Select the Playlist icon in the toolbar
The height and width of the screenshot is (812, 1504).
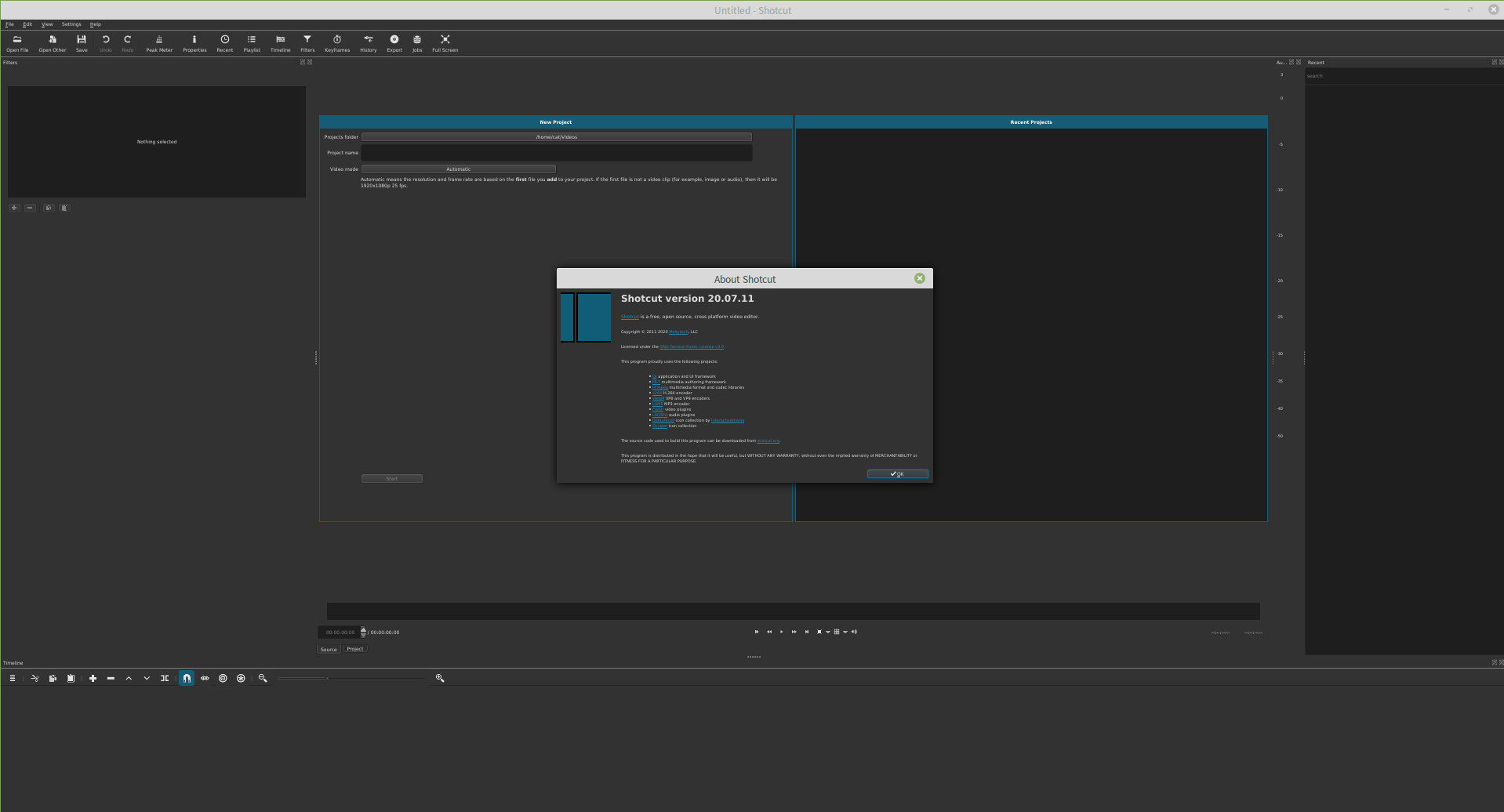(251, 42)
